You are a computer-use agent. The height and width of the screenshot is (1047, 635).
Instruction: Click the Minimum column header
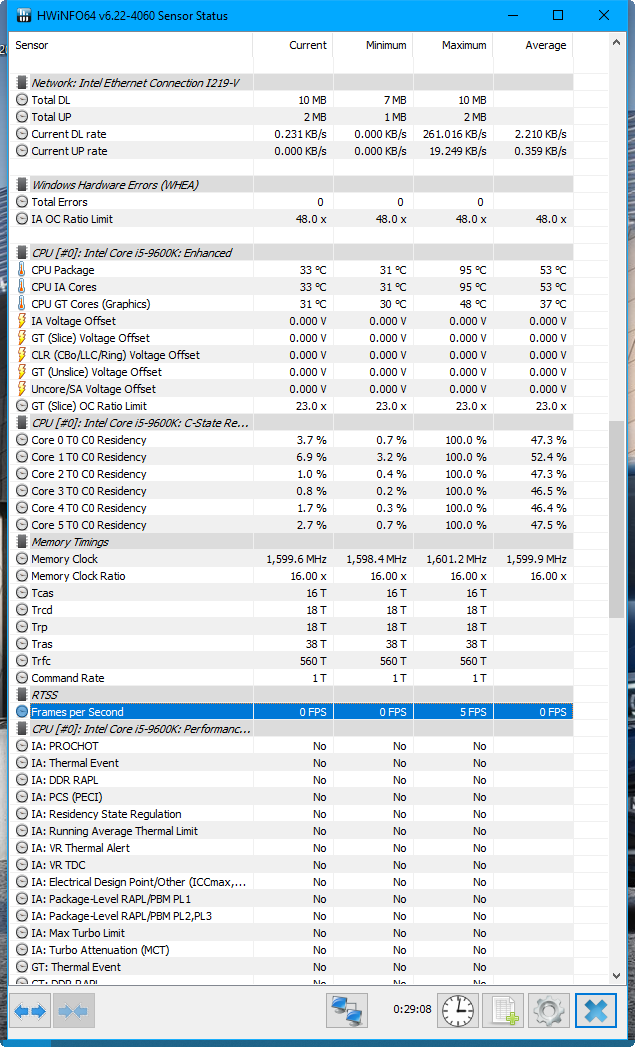tap(373, 45)
